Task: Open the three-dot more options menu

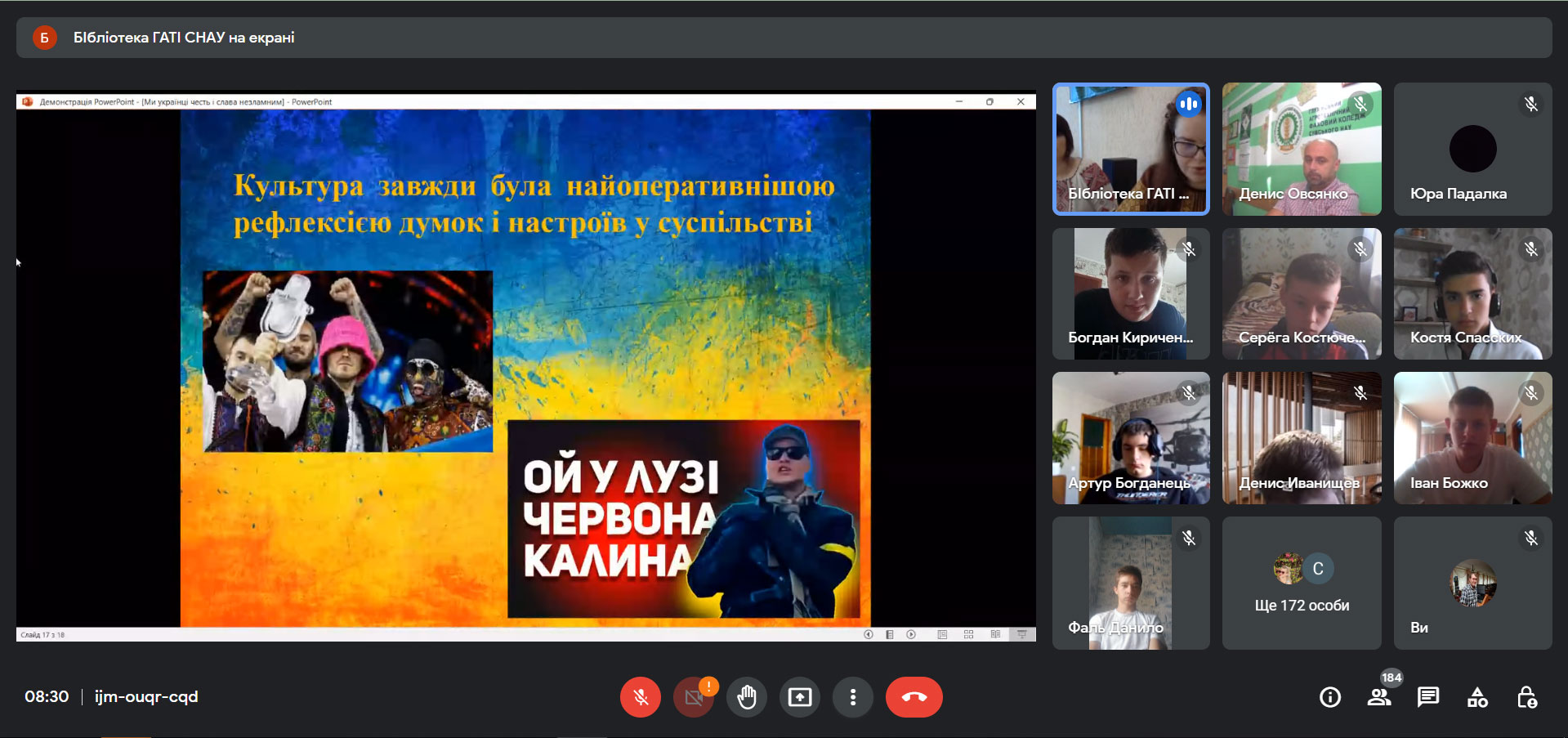Action: click(x=853, y=697)
